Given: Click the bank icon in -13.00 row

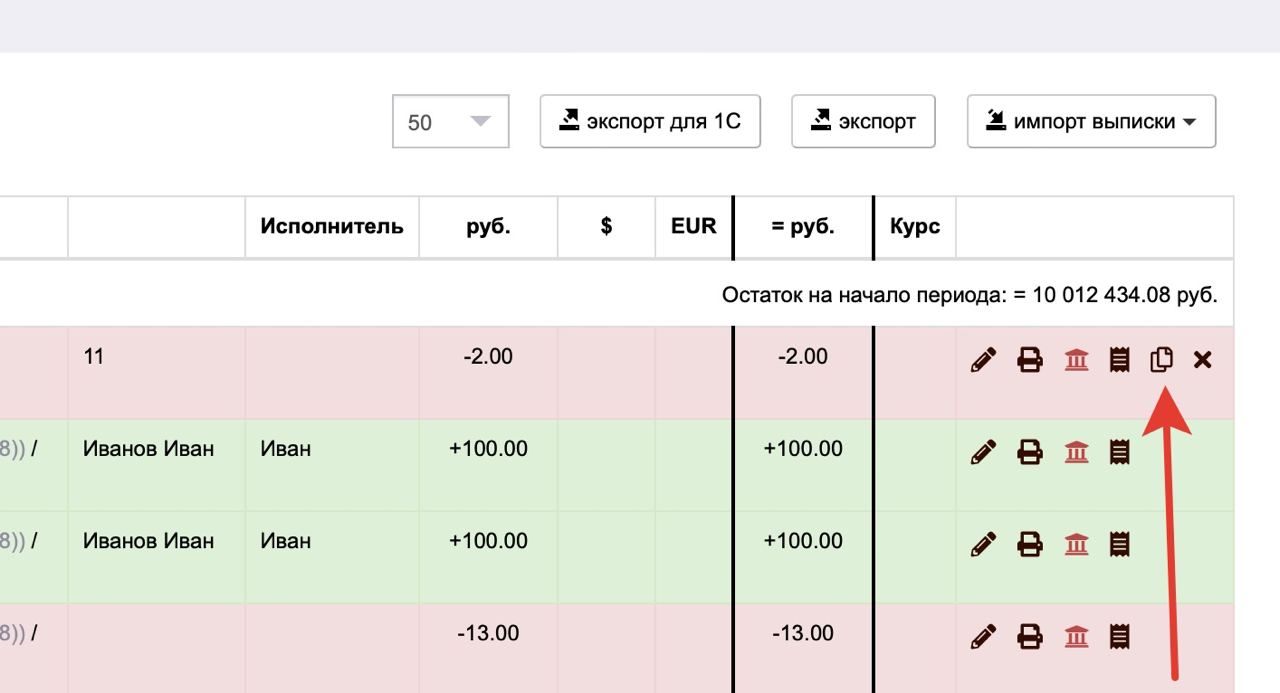Looking at the screenshot, I should (x=1076, y=636).
